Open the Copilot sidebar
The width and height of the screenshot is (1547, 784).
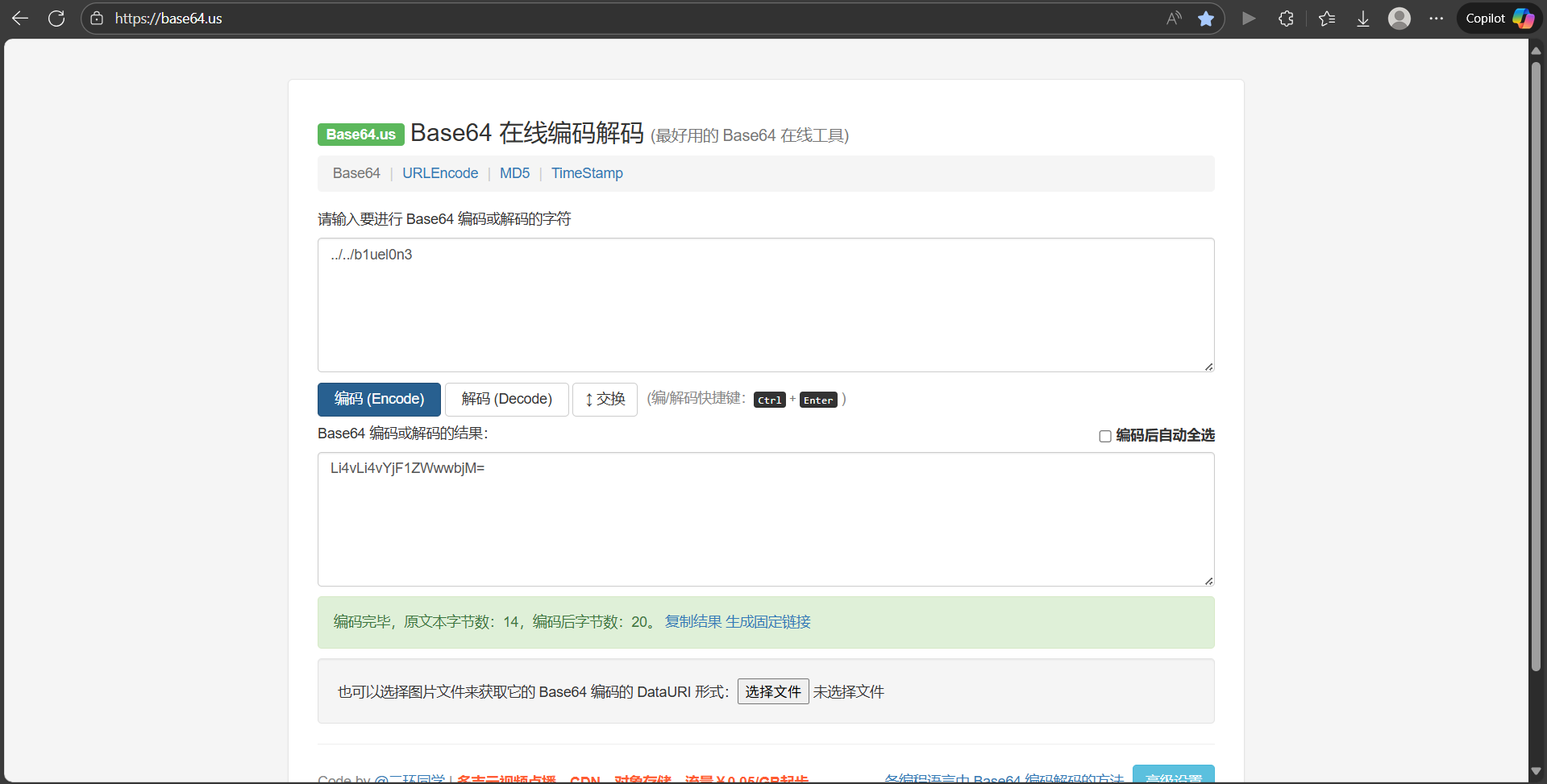1499,19
